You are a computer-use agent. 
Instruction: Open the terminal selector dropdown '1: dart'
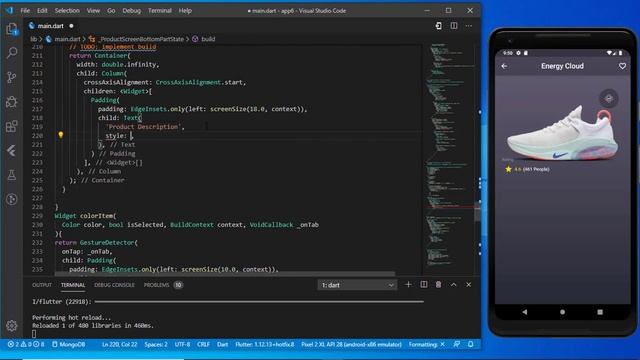[x=357, y=285]
